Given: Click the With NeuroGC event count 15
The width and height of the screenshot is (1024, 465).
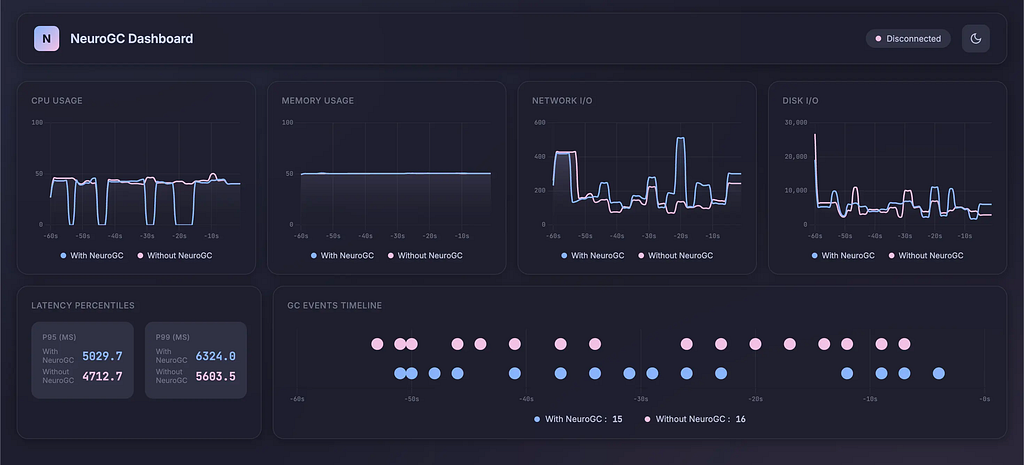Looking at the screenshot, I should [x=617, y=419].
